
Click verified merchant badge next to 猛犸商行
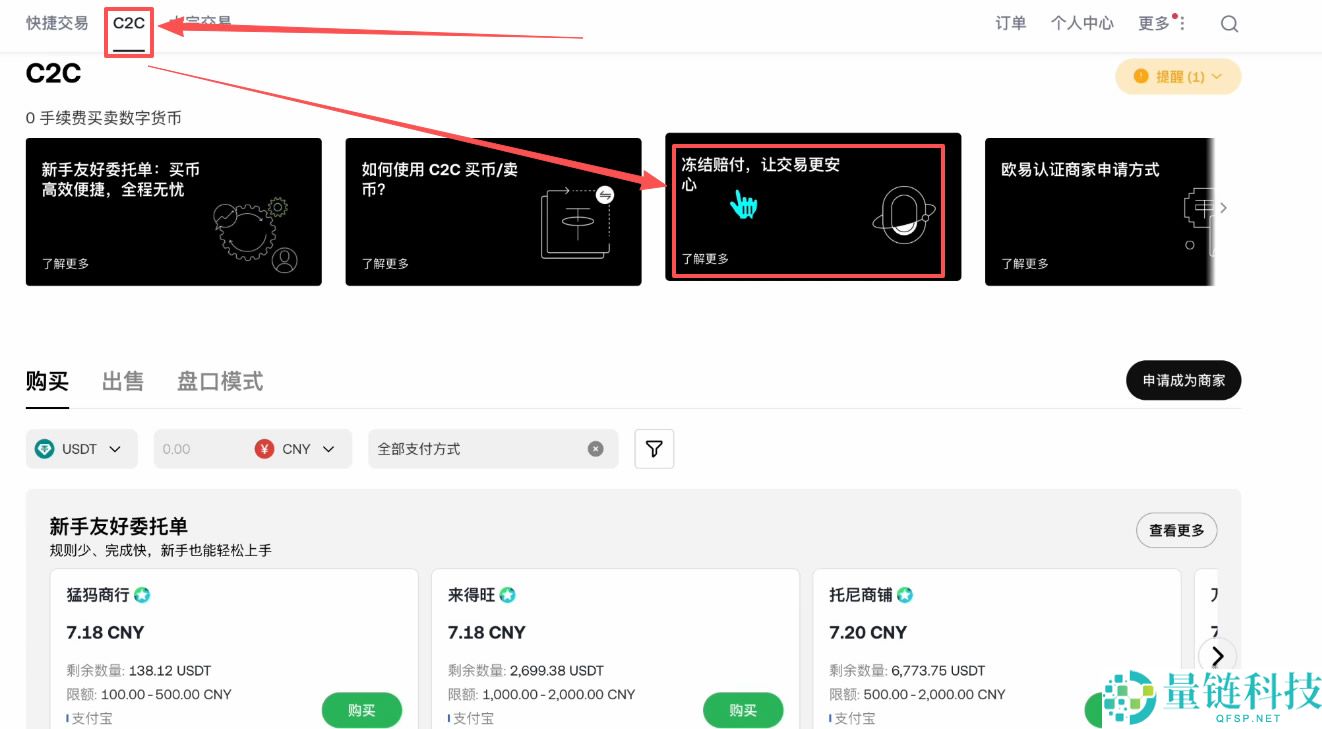(x=140, y=594)
